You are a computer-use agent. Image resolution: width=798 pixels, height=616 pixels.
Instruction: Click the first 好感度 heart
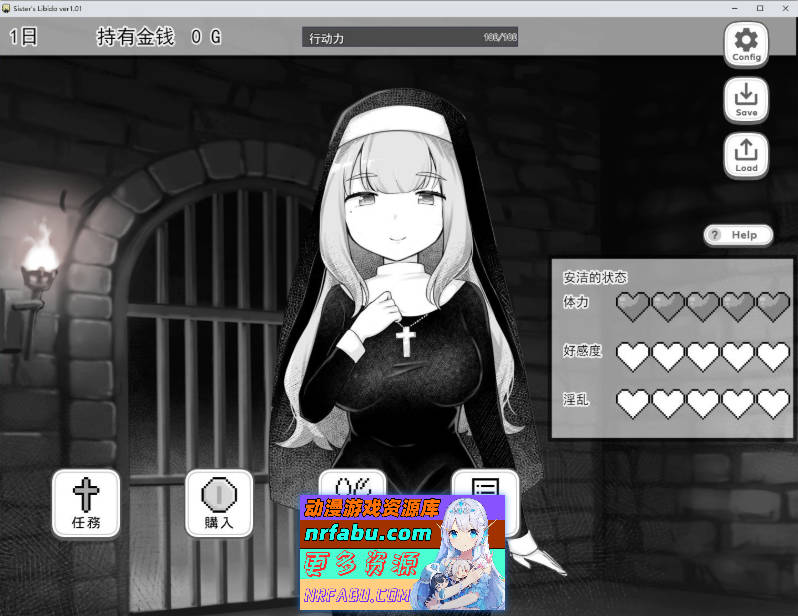pos(632,355)
